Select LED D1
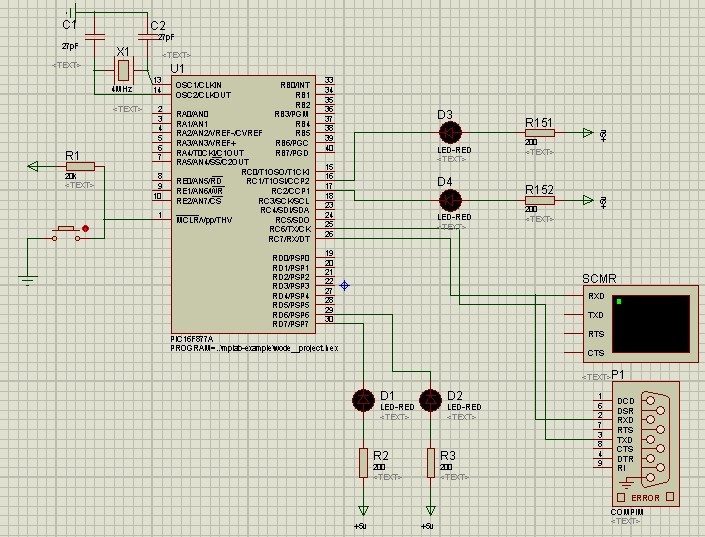This screenshot has height=537, width=705. point(363,400)
